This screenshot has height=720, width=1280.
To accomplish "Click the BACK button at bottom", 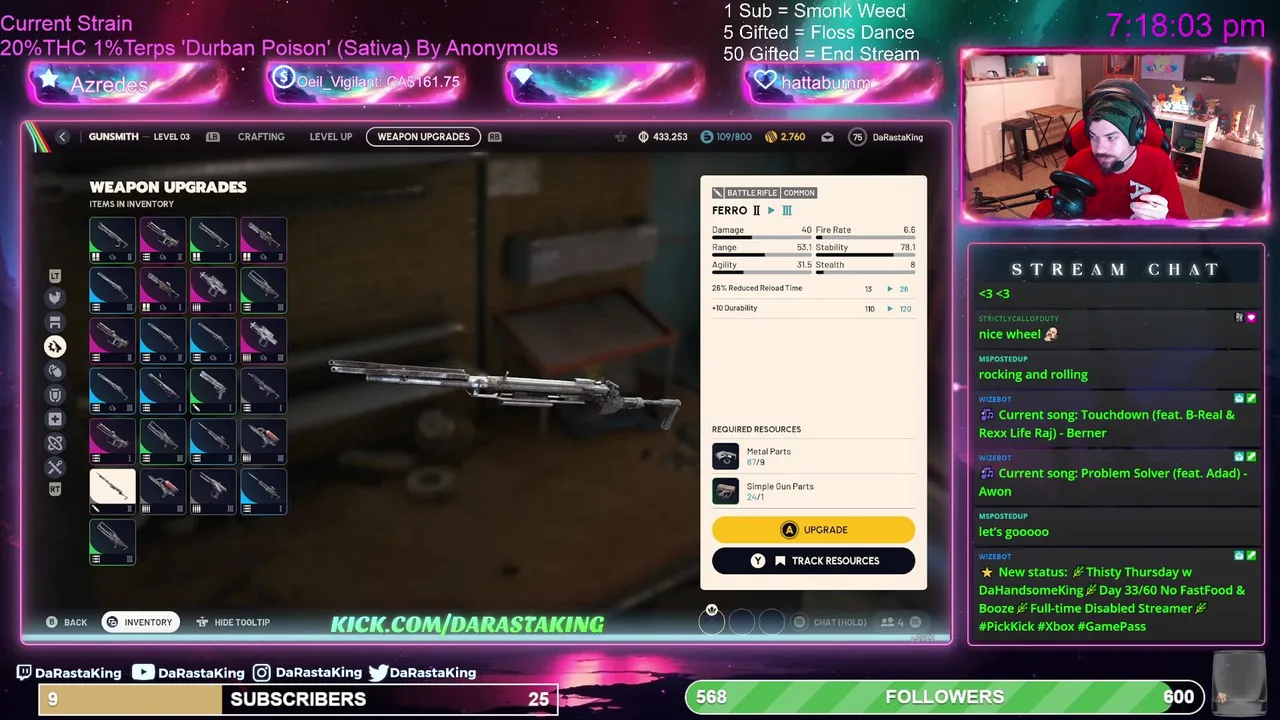I will click(67, 622).
